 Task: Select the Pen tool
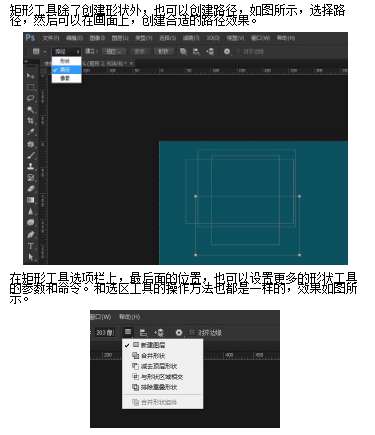coord(31,234)
